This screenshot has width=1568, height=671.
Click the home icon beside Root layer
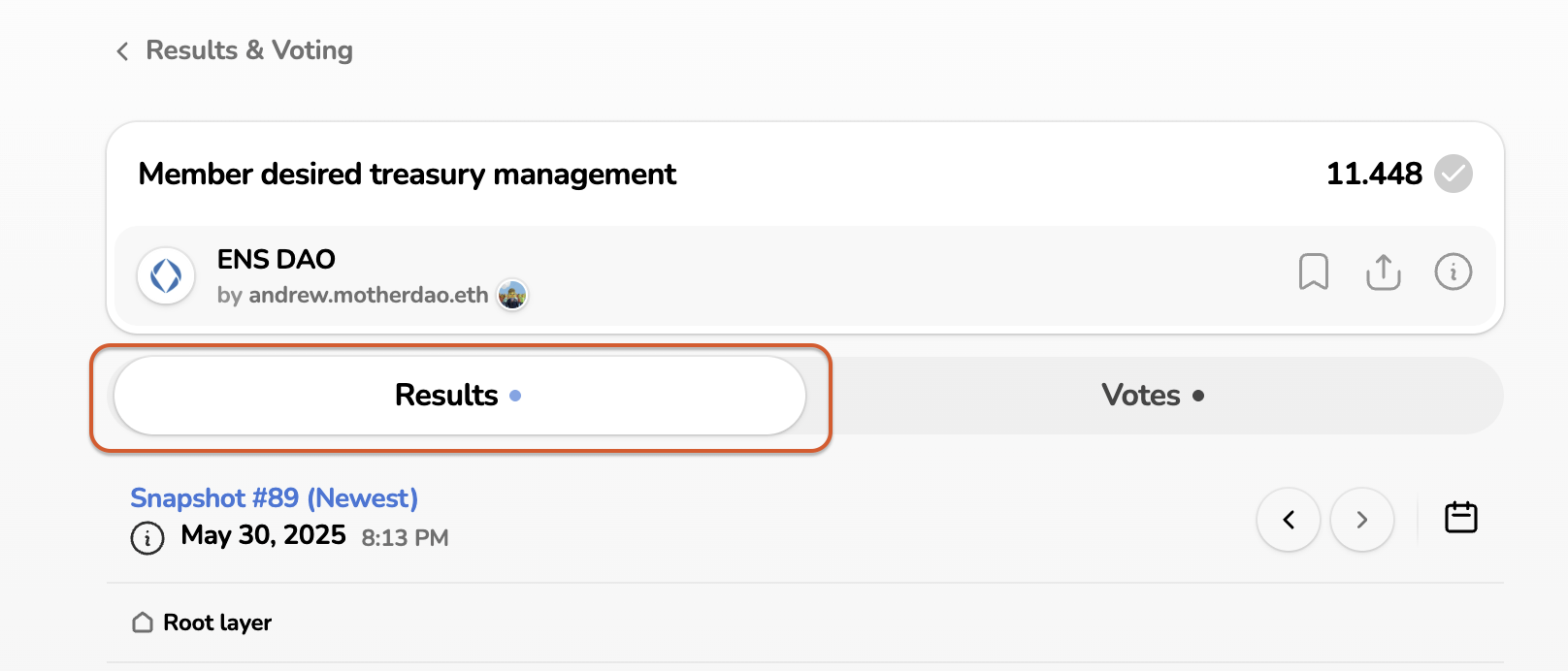(143, 623)
